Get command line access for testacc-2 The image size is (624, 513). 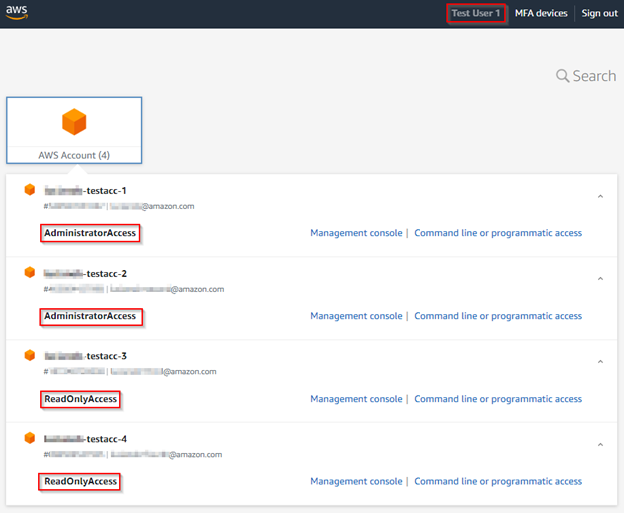(x=498, y=316)
